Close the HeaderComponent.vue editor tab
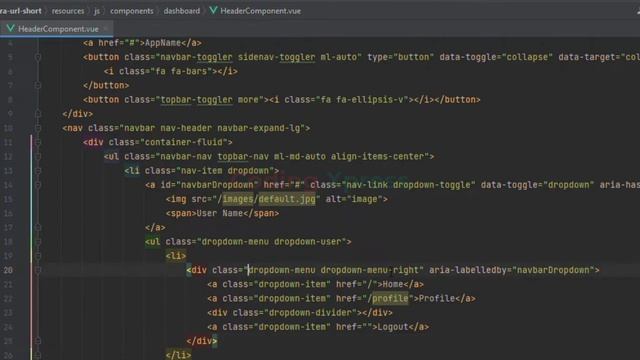The image size is (640, 360). tap(105, 29)
